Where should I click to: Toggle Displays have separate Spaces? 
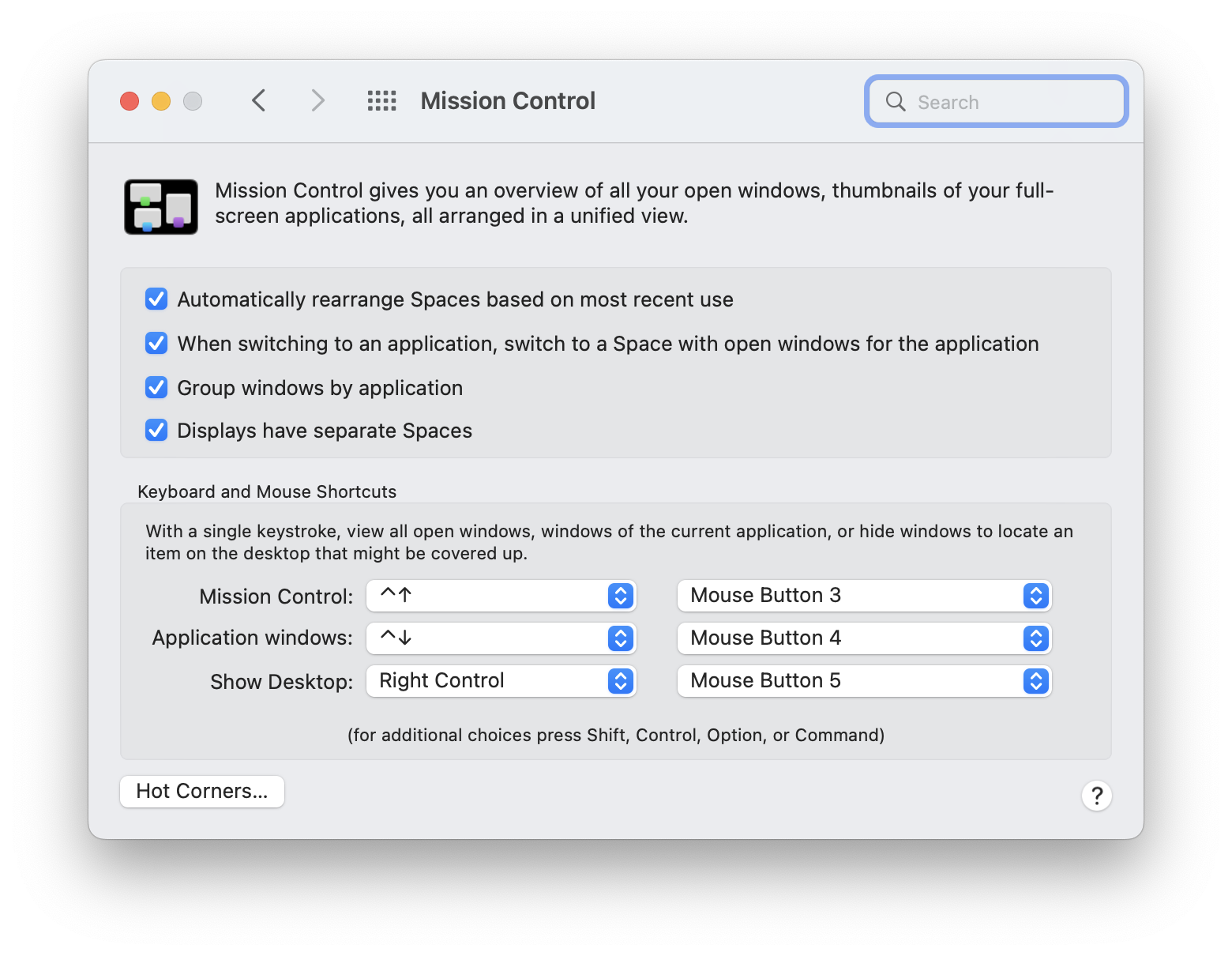[x=156, y=430]
